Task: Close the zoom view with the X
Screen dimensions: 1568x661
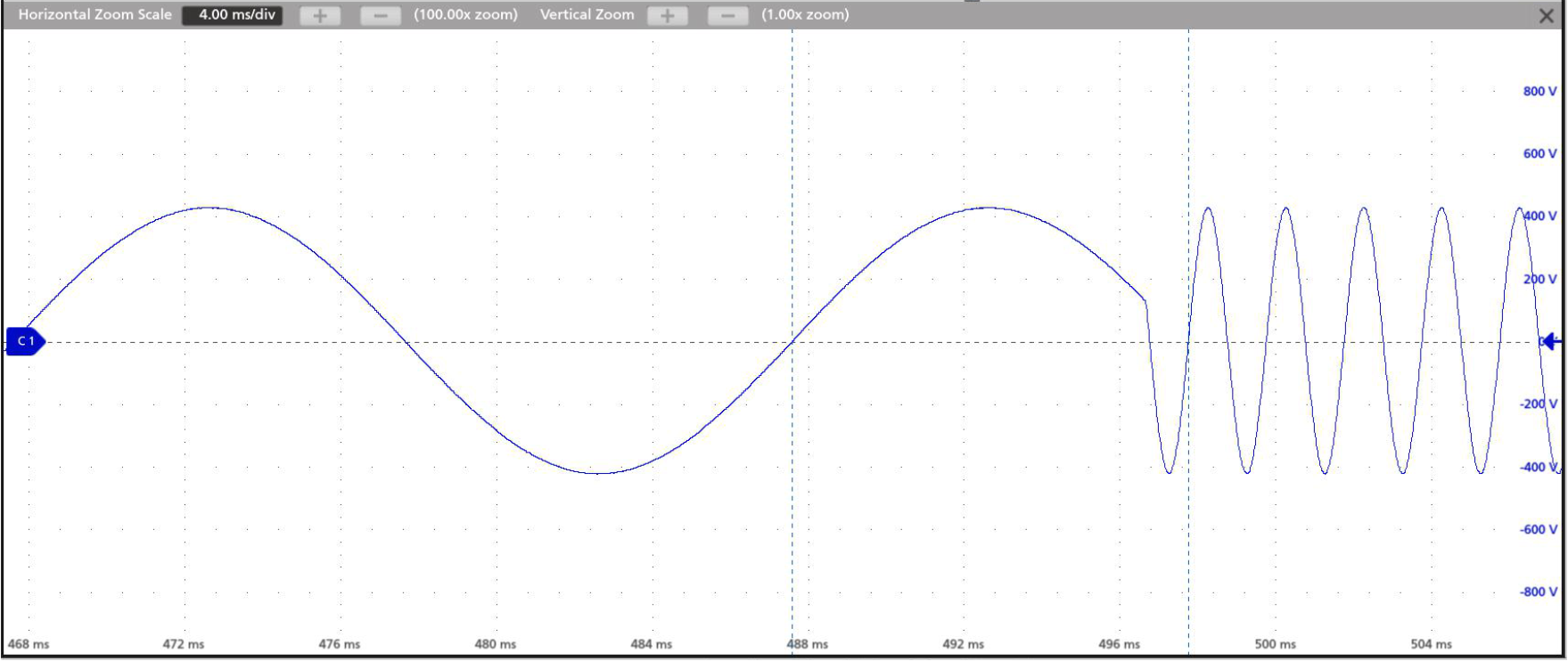Action: [x=1547, y=16]
